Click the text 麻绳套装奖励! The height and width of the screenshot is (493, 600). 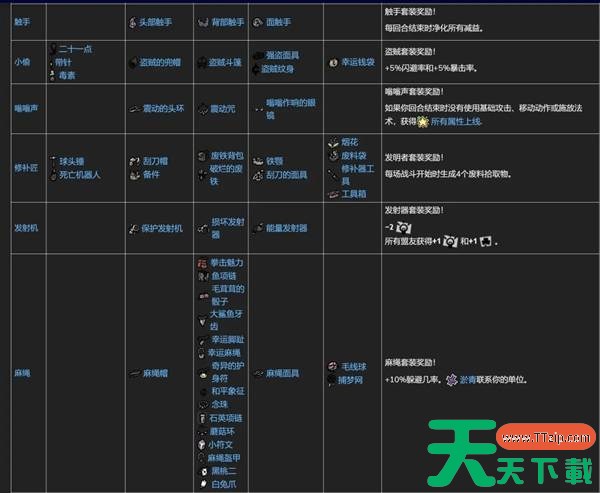click(x=409, y=362)
